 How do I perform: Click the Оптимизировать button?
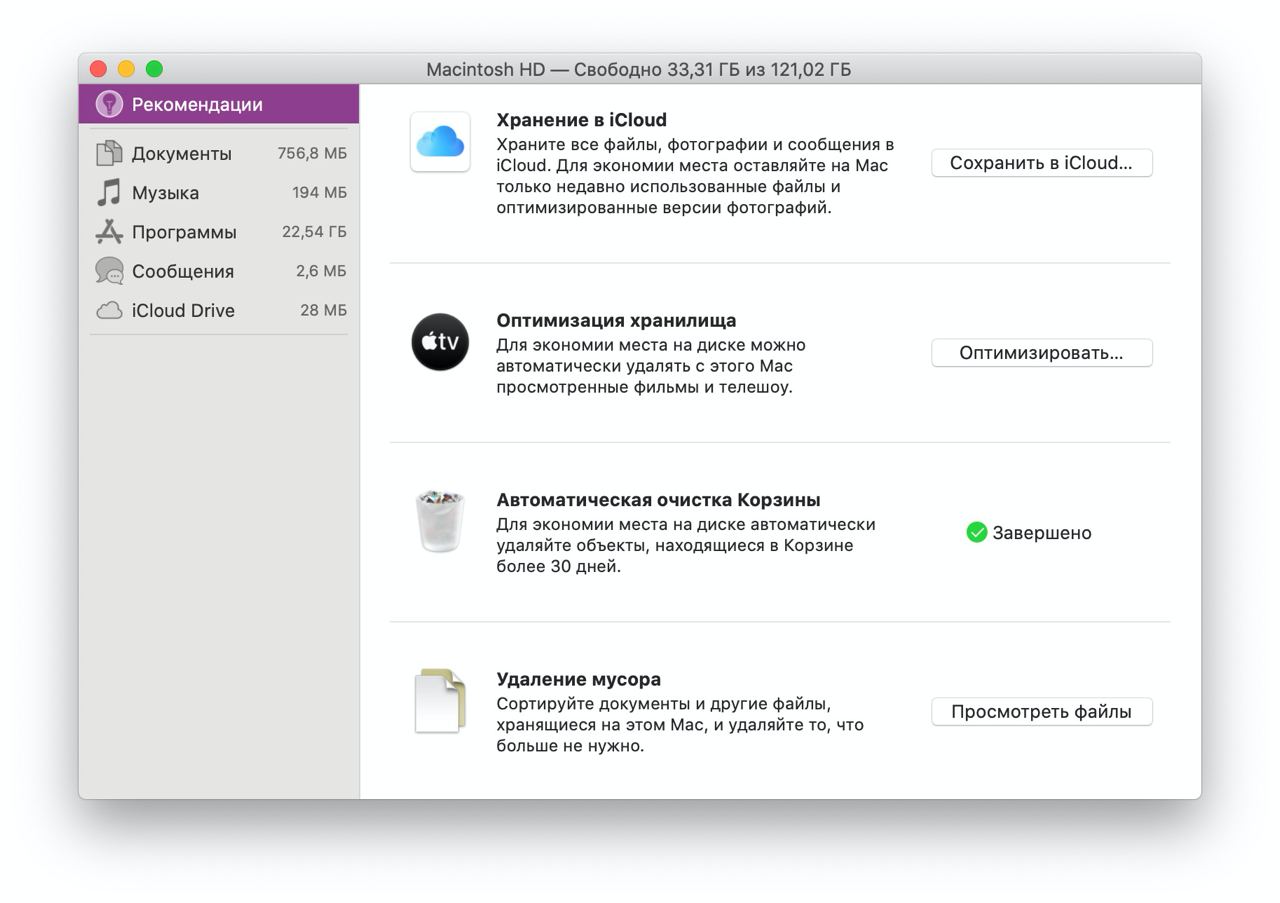tap(1041, 353)
